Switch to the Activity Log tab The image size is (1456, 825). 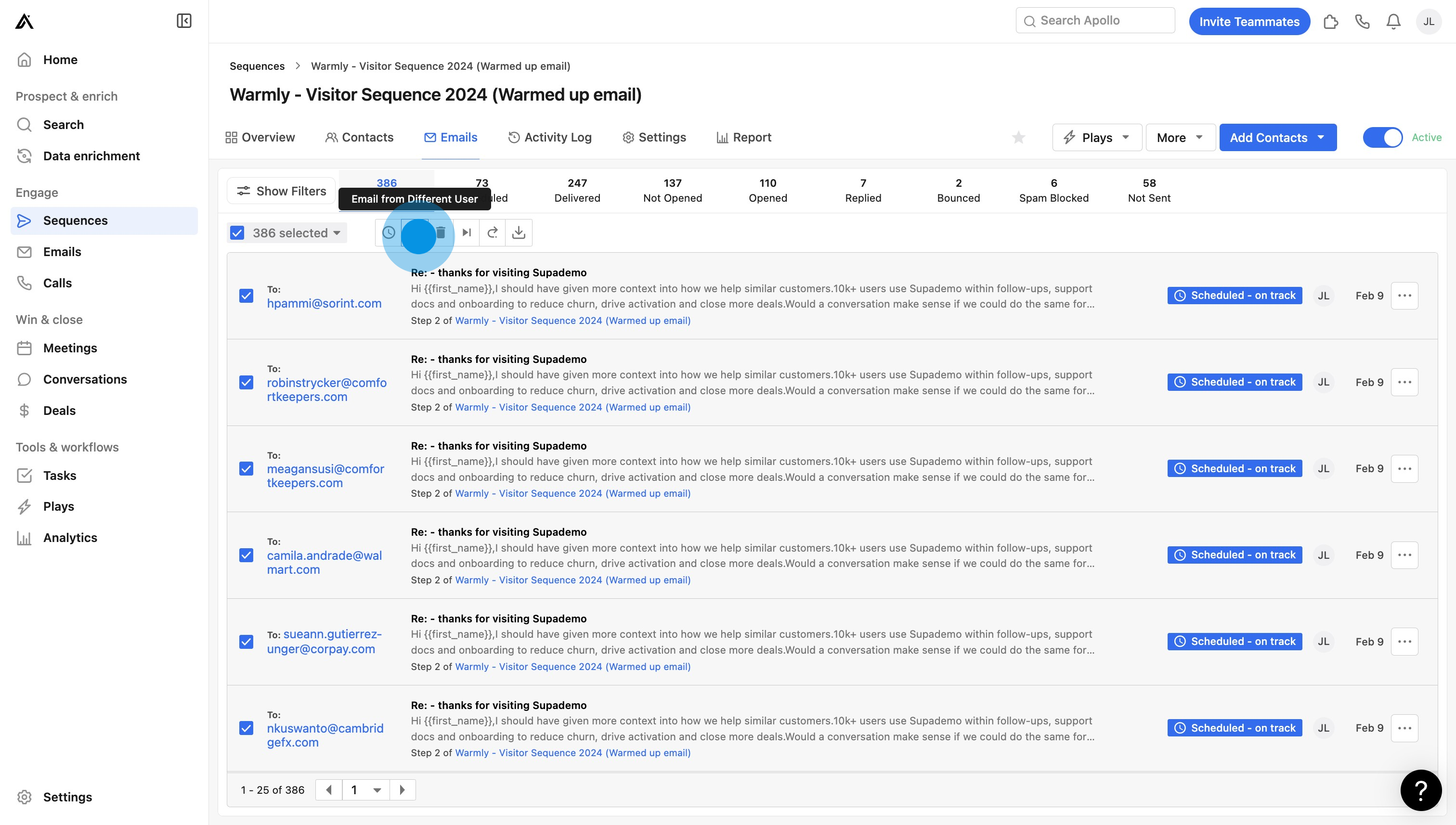point(550,138)
